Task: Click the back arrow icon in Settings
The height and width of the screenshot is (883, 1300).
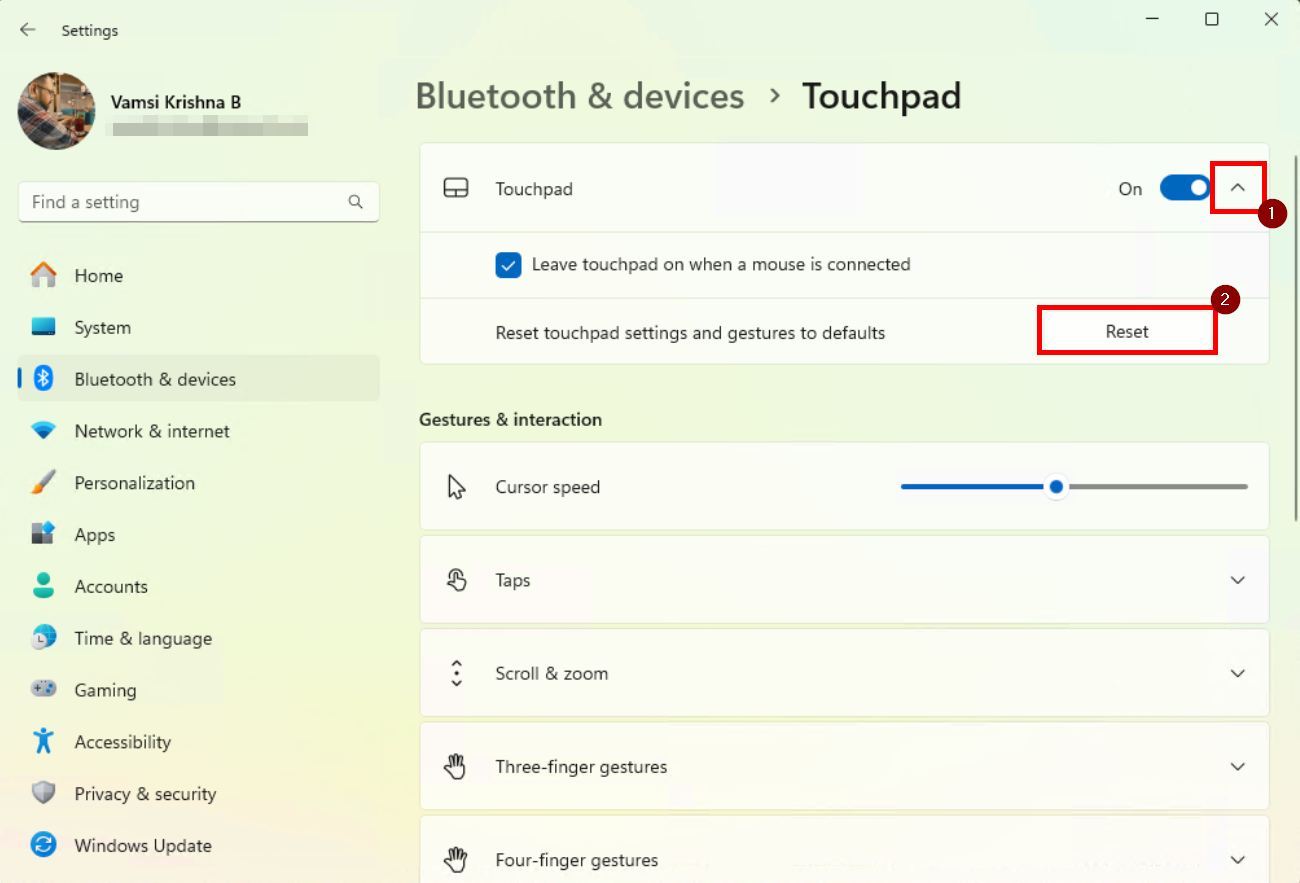Action: pos(27,30)
